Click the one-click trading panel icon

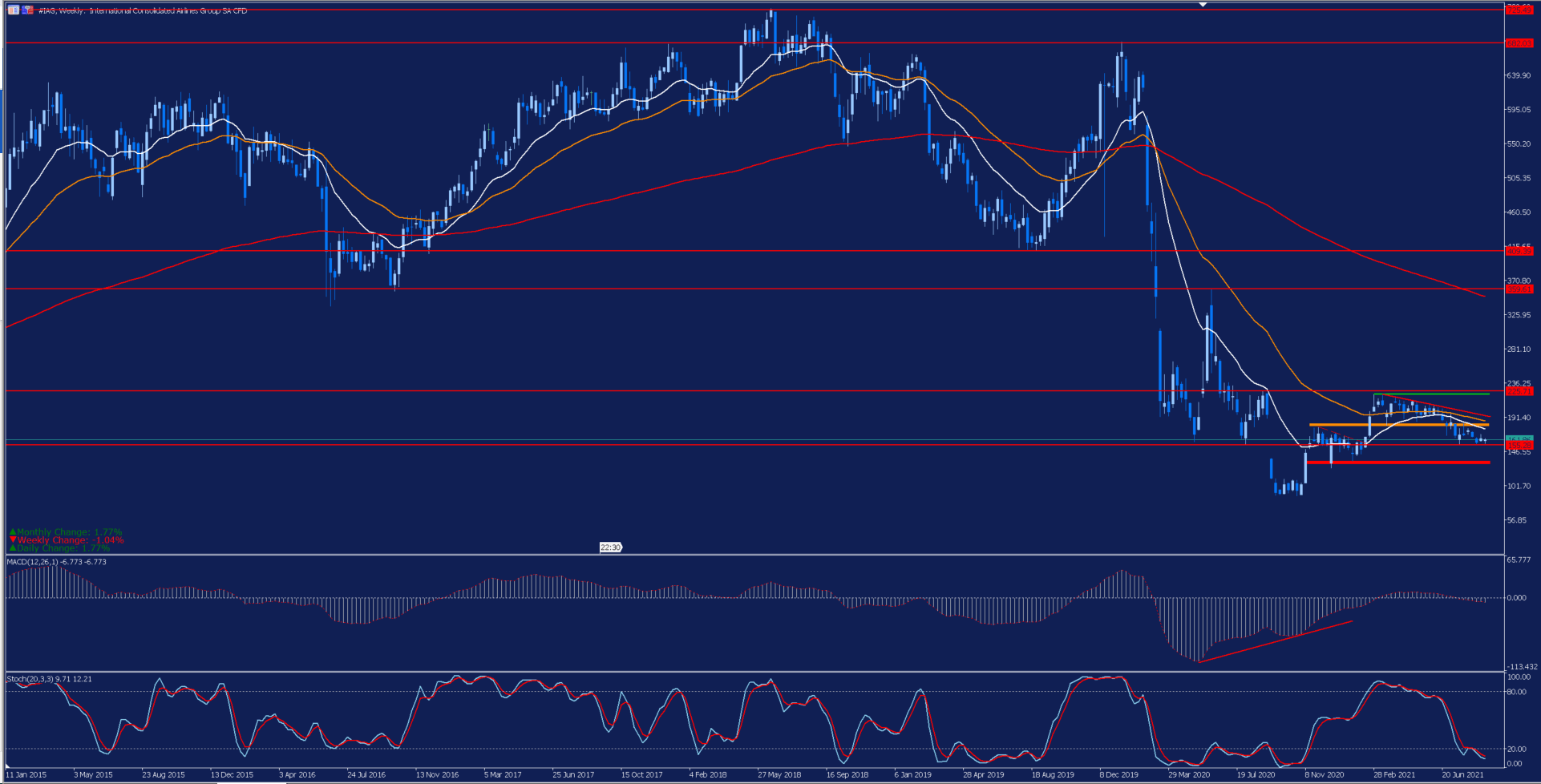(x=13, y=10)
